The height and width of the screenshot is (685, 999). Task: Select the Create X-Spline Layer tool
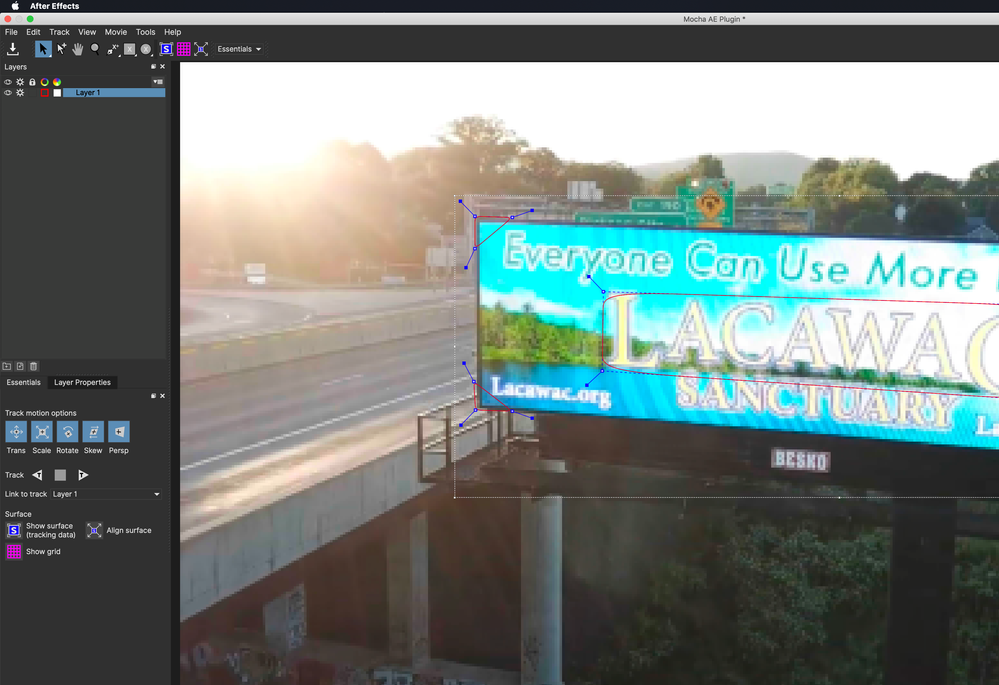click(113, 49)
